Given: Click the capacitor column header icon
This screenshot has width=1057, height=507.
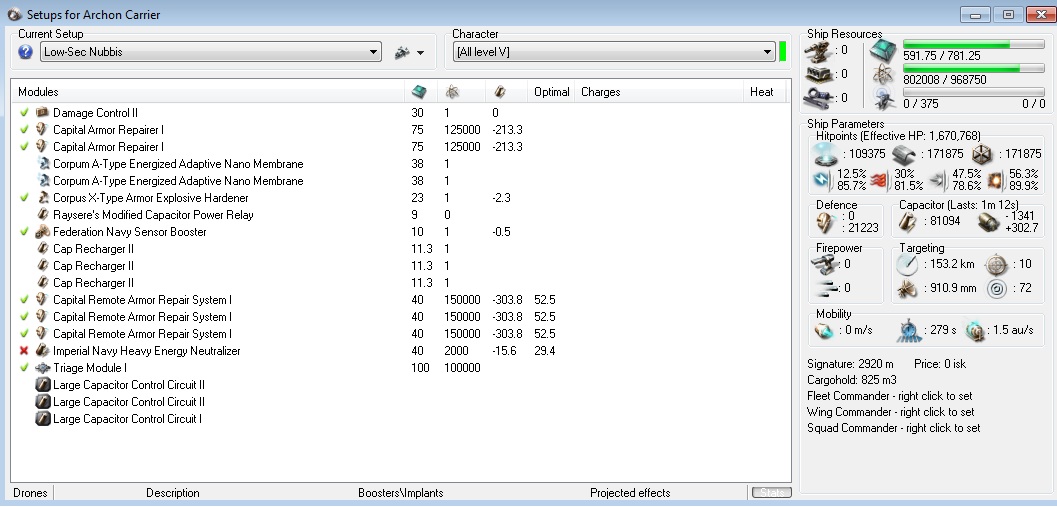Looking at the screenshot, I should tap(500, 92).
